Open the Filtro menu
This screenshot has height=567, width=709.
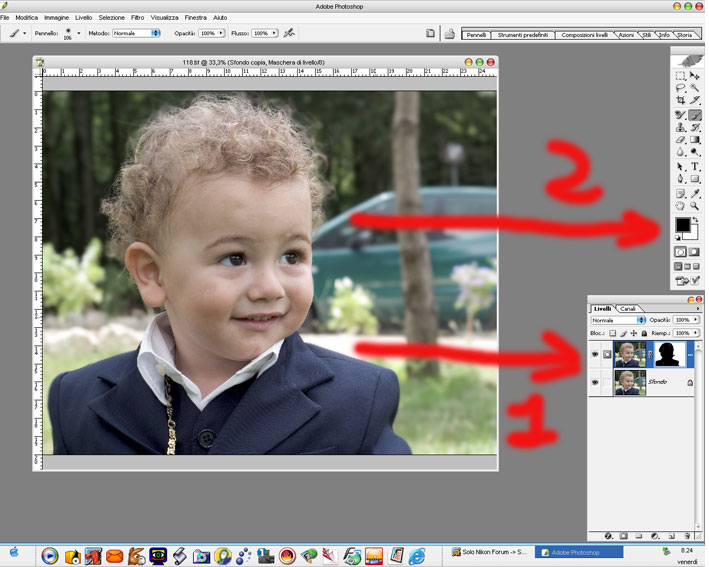coord(137,18)
